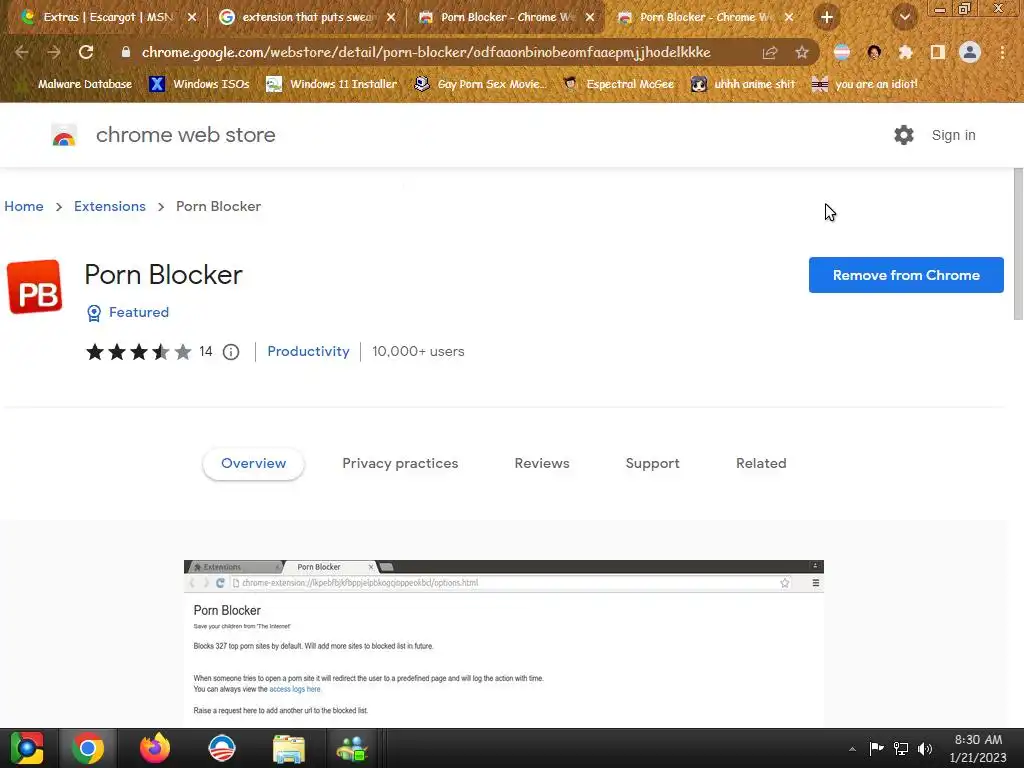Click the share page icon in the address bar
1024x768 pixels.
point(770,53)
